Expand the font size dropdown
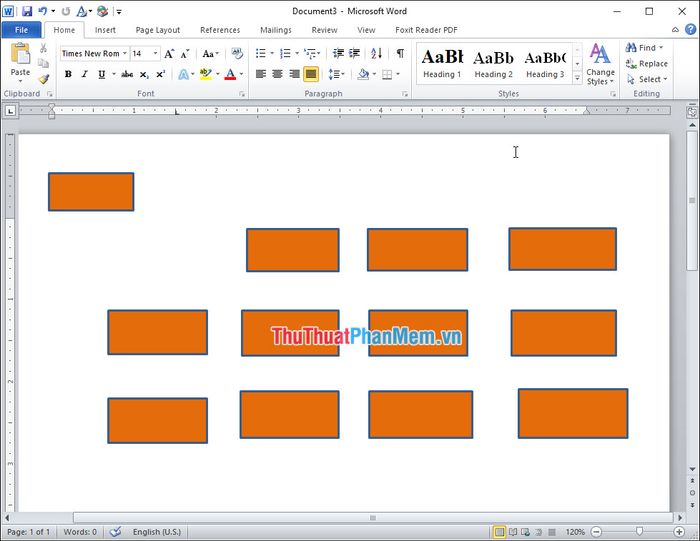The width and height of the screenshot is (700, 541). (x=156, y=54)
